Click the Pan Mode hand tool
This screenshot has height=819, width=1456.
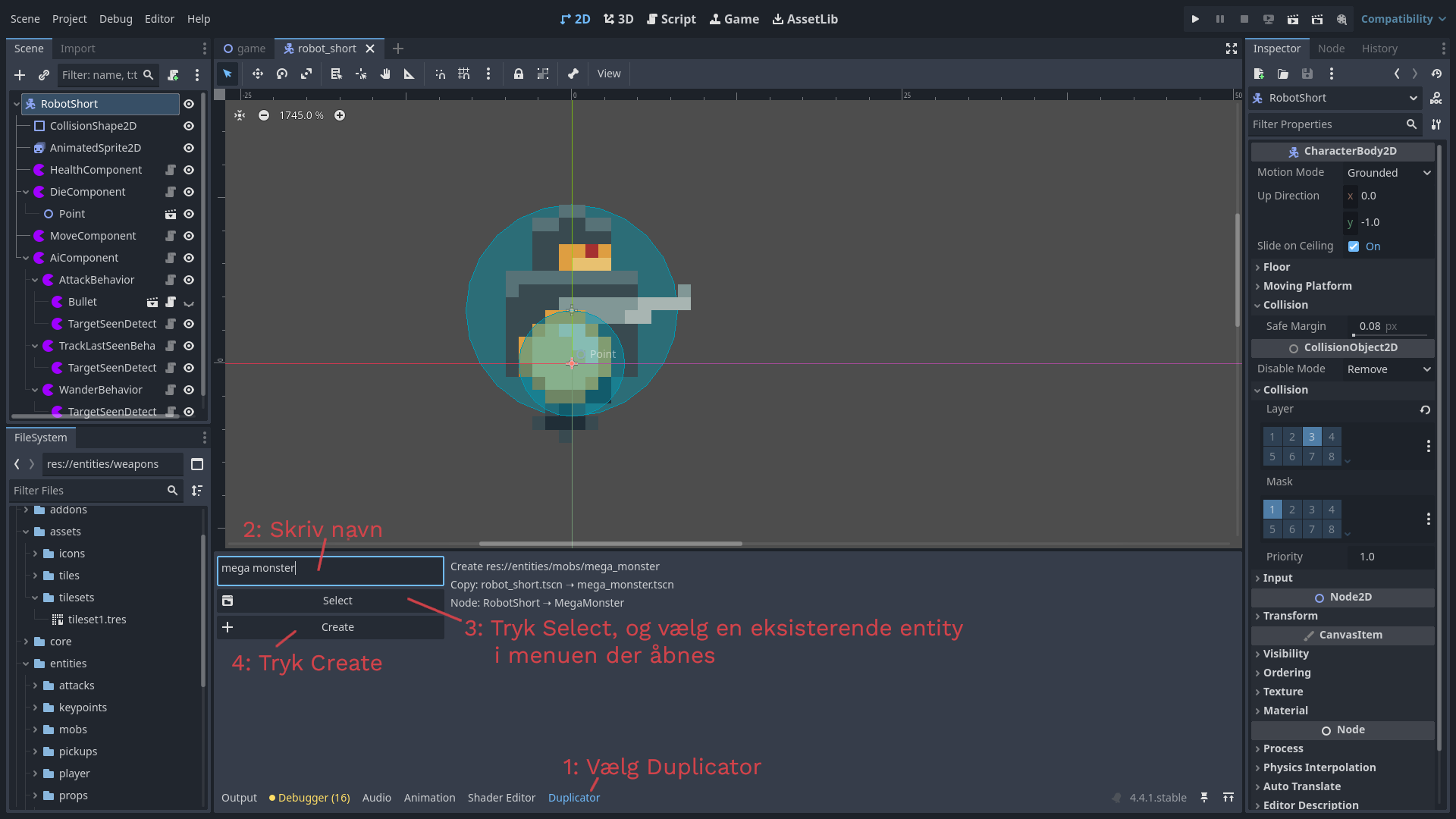[x=385, y=74]
